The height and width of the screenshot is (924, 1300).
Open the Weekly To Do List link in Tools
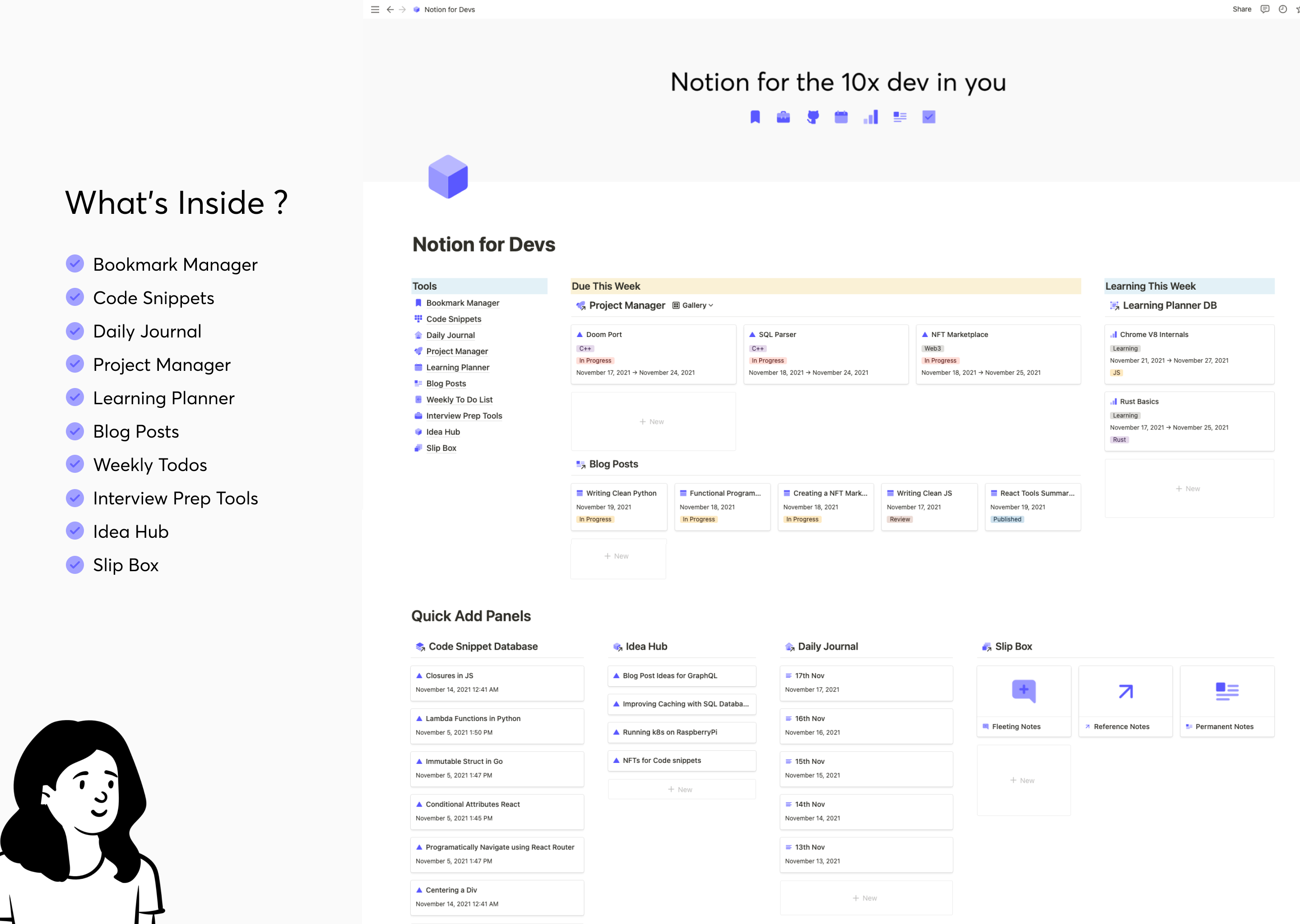click(459, 399)
